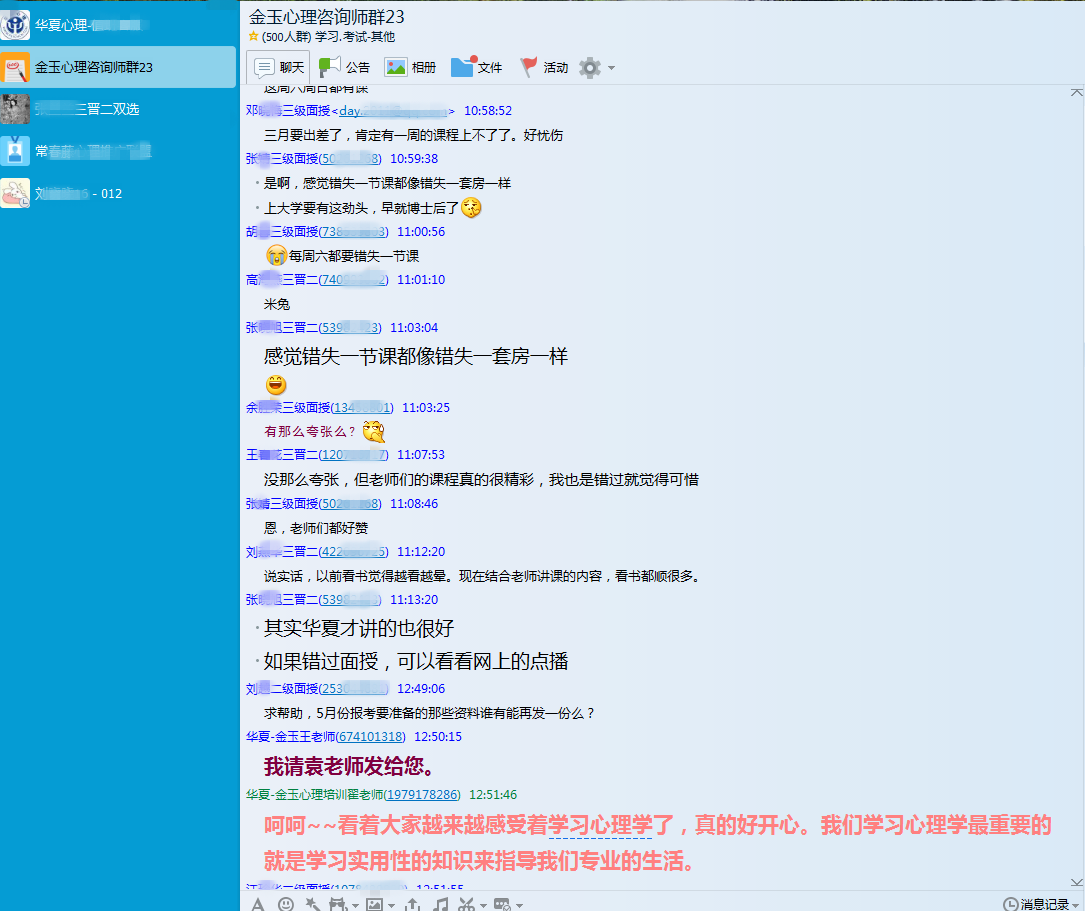Open the emoji smiley picker
This screenshot has width=1085, height=911.
point(286,904)
